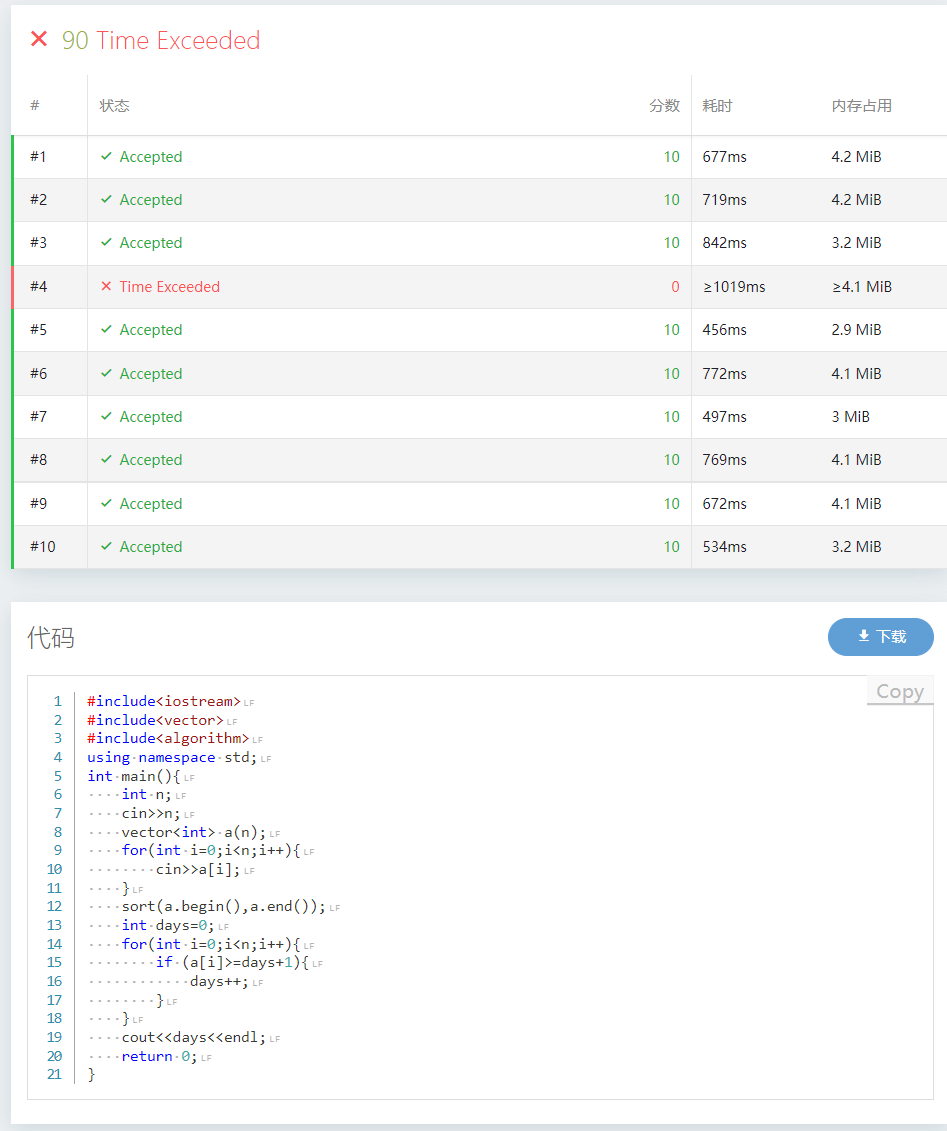Click Accepted status text on test #8
The image size is (947, 1131).
coord(151,459)
